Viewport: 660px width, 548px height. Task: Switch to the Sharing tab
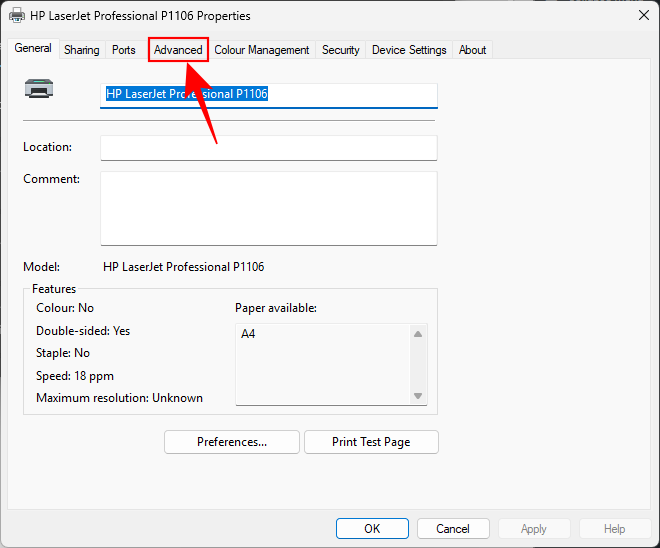tap(82, 50)
